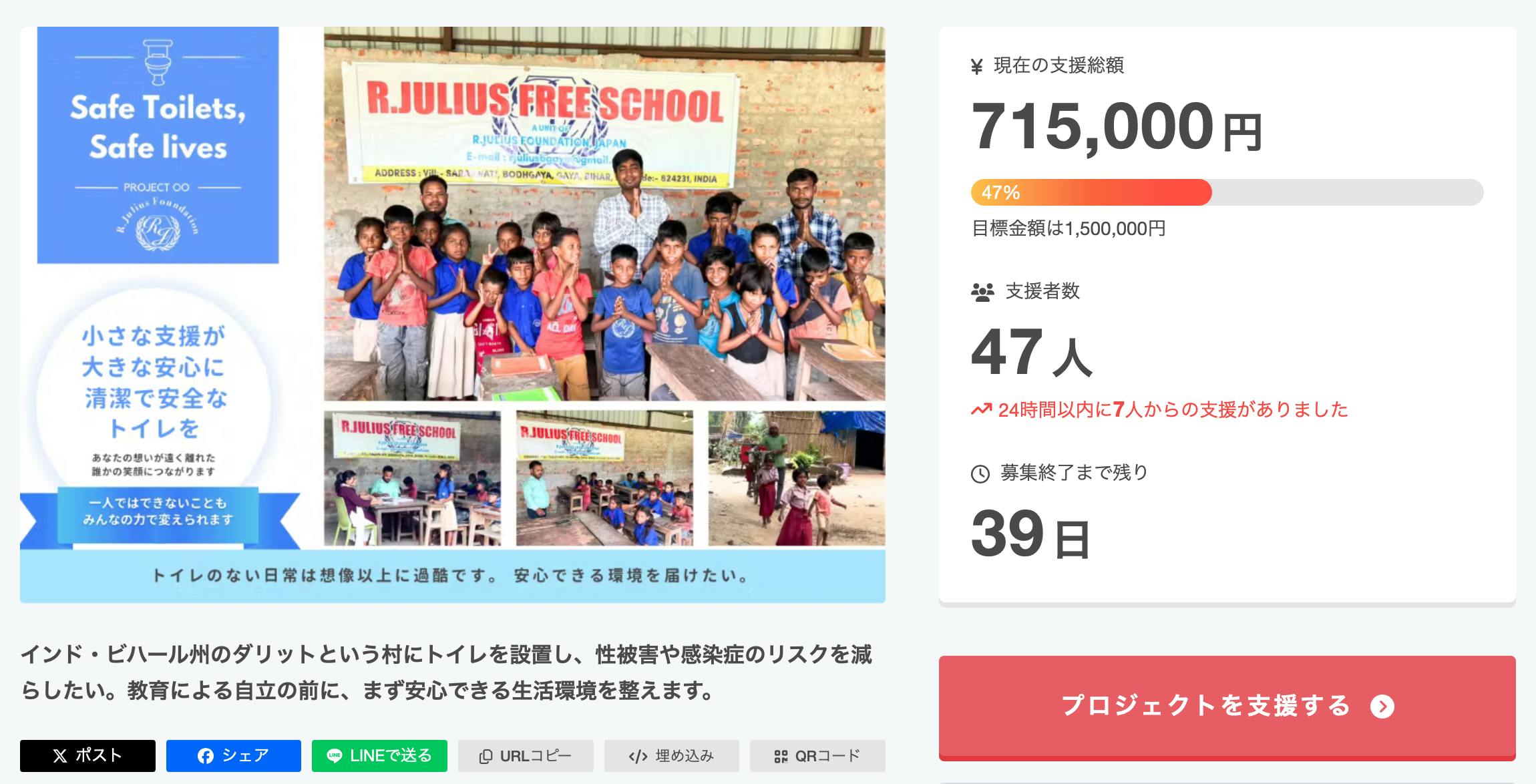Screen dimensions: 1536x784
Task: Click the LINE icon on the green button
Action: [x=335, y=756]
